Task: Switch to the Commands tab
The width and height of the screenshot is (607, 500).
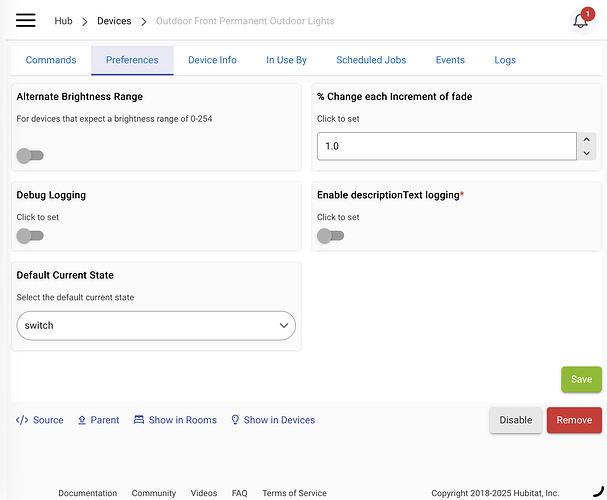Action: (x=51, y=60)
